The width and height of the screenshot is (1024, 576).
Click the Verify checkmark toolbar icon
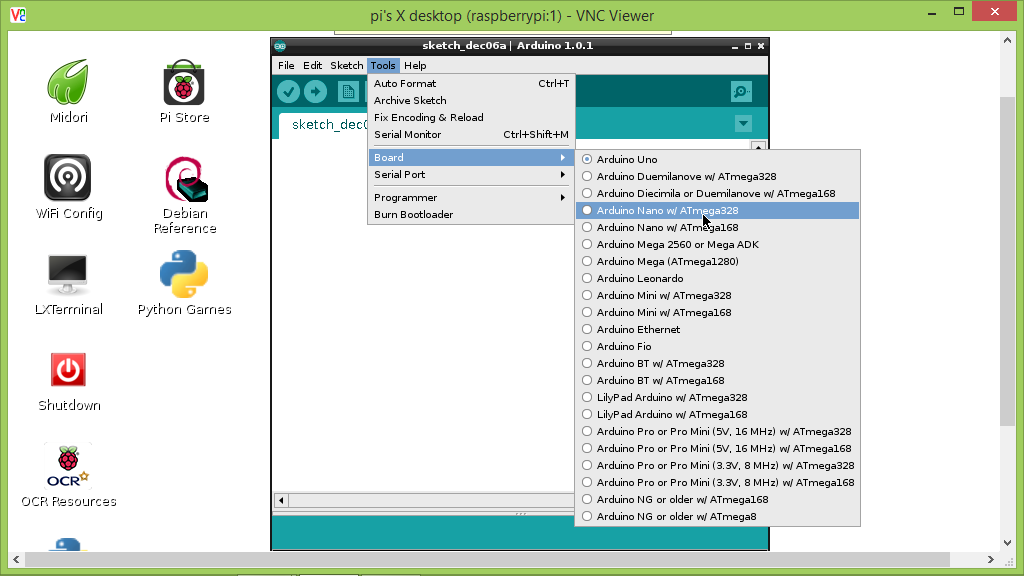pyautogui.click(x=288, y=91)
